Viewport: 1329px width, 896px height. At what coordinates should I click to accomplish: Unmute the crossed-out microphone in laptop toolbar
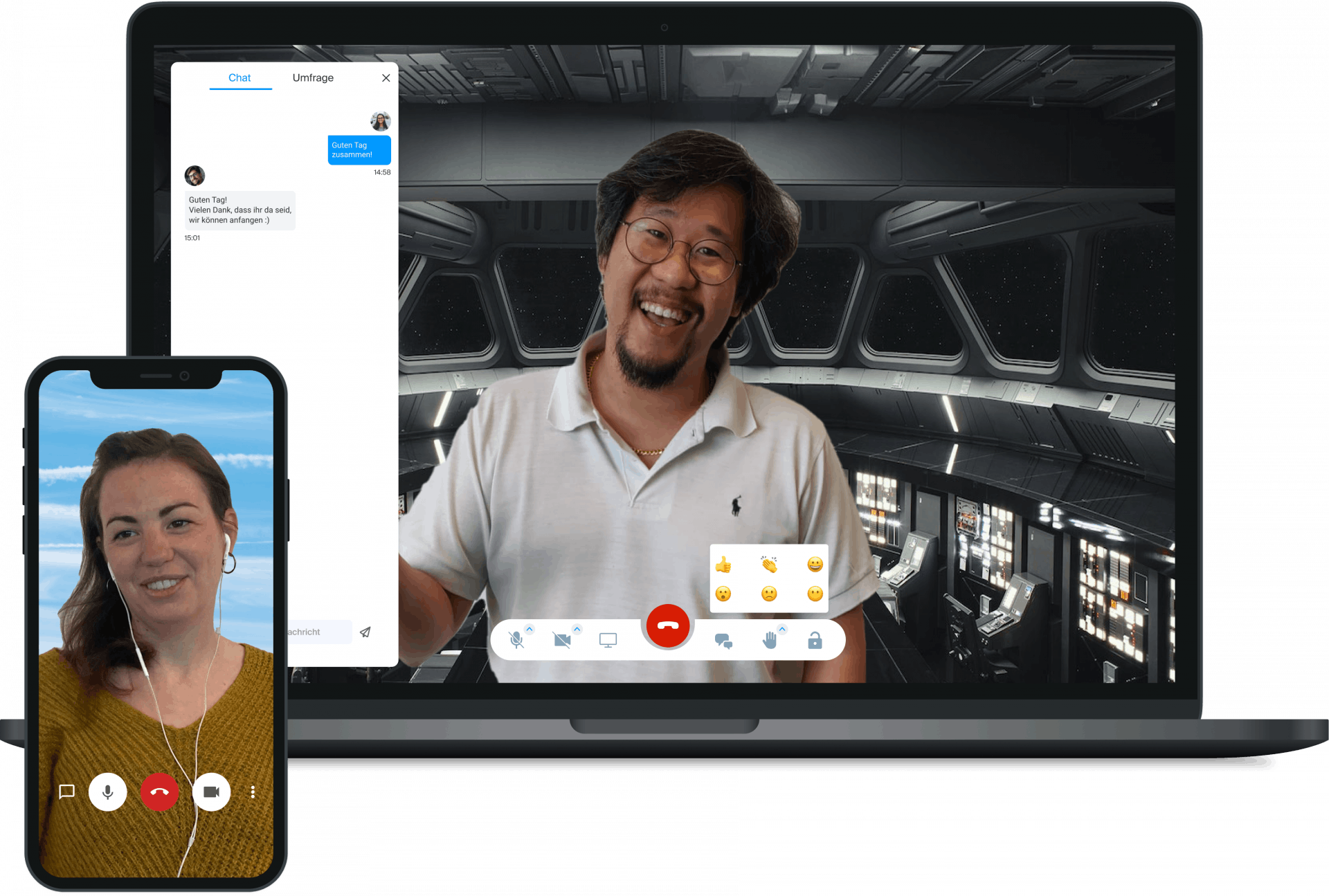click(x=516, y=640)
